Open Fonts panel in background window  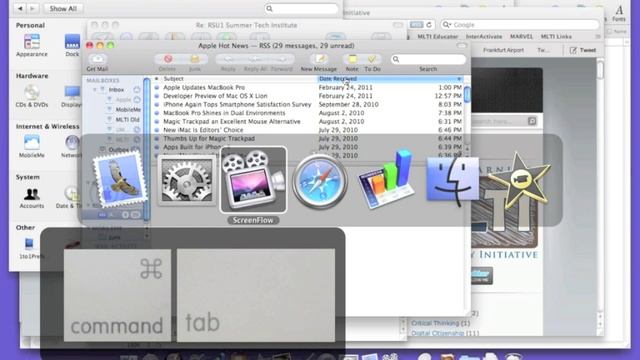619,13
